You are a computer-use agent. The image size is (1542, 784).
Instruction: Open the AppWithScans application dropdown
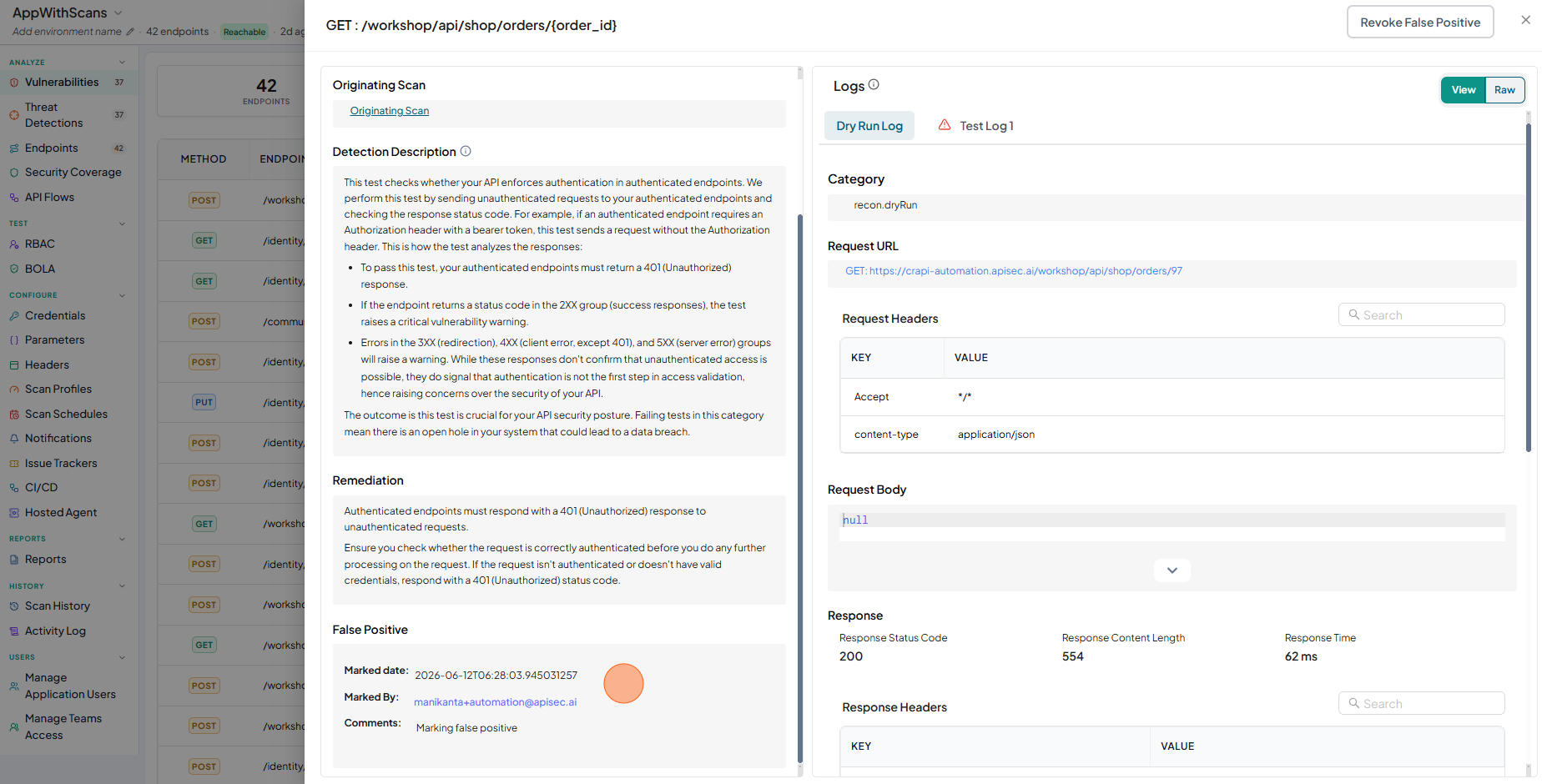coord(118,13)
